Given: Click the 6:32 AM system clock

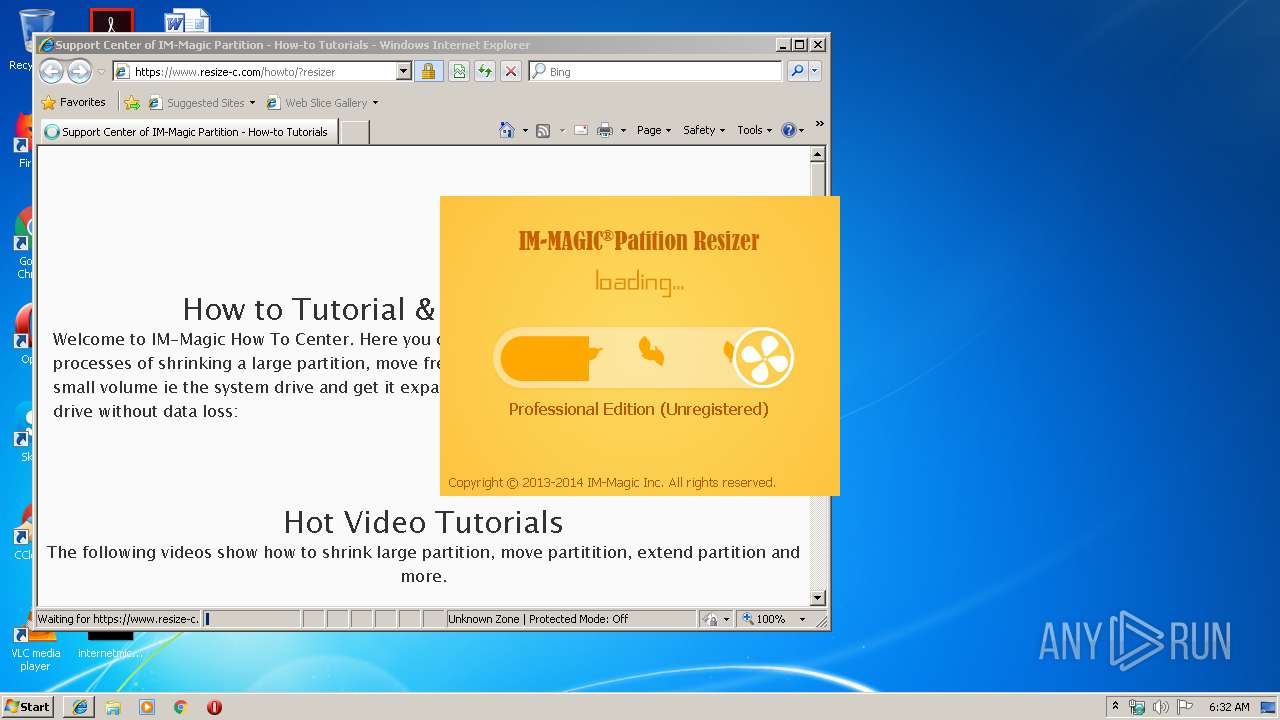Looking at the screenshot, I should [1229, 707].
